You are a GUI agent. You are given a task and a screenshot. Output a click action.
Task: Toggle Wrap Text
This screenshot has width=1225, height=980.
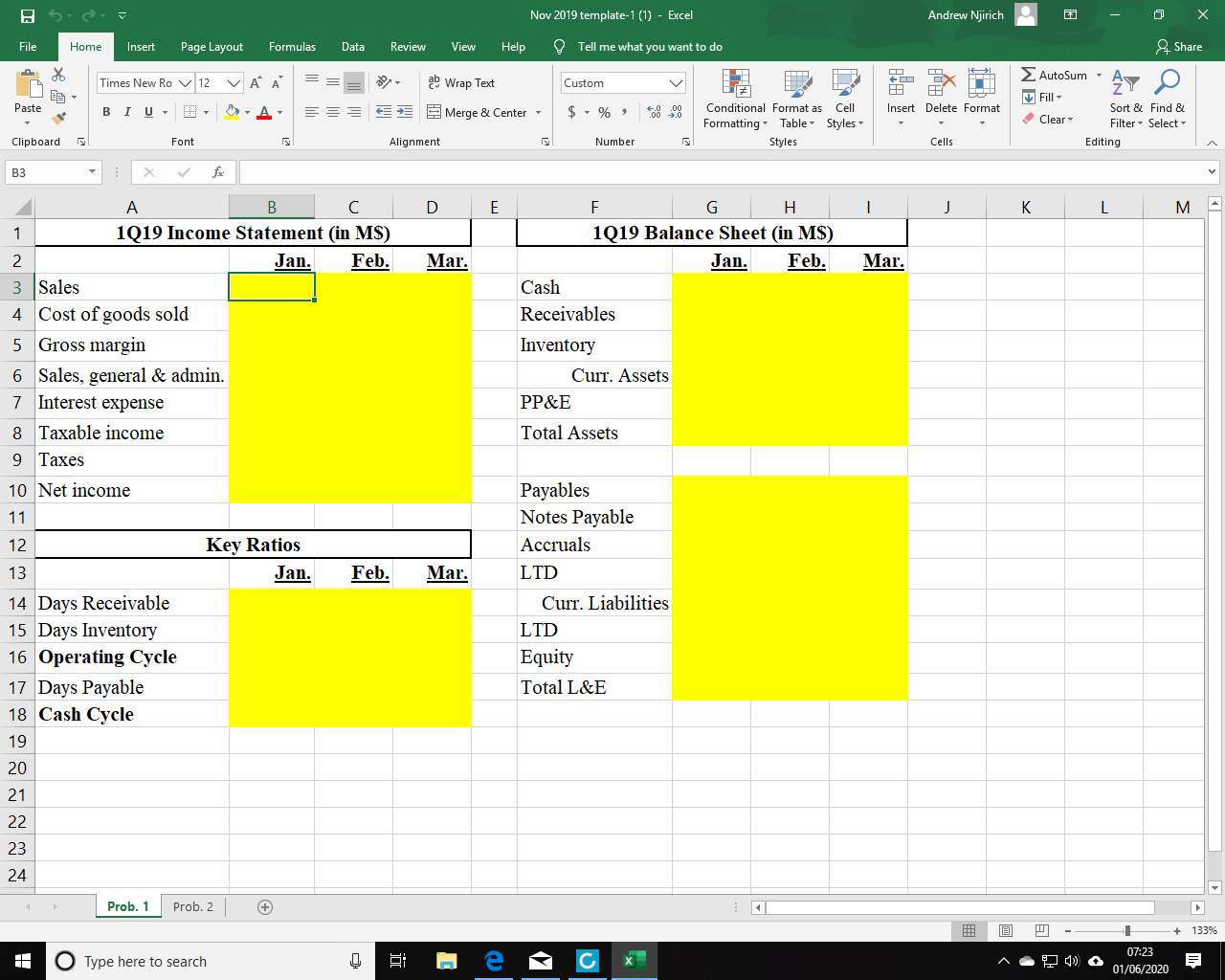coord(461,83)
